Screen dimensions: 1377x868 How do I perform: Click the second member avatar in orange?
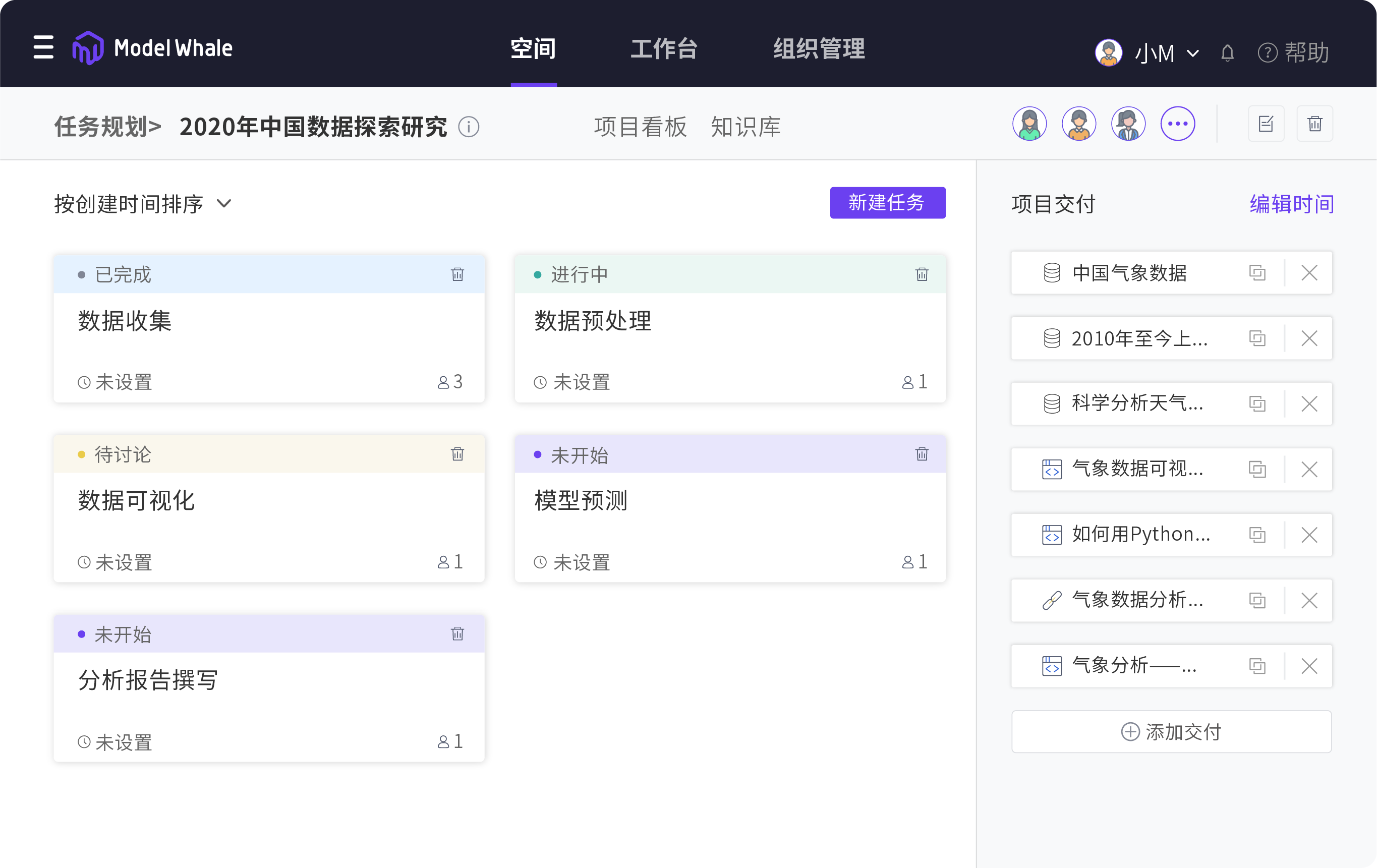tap(1078, 124)
